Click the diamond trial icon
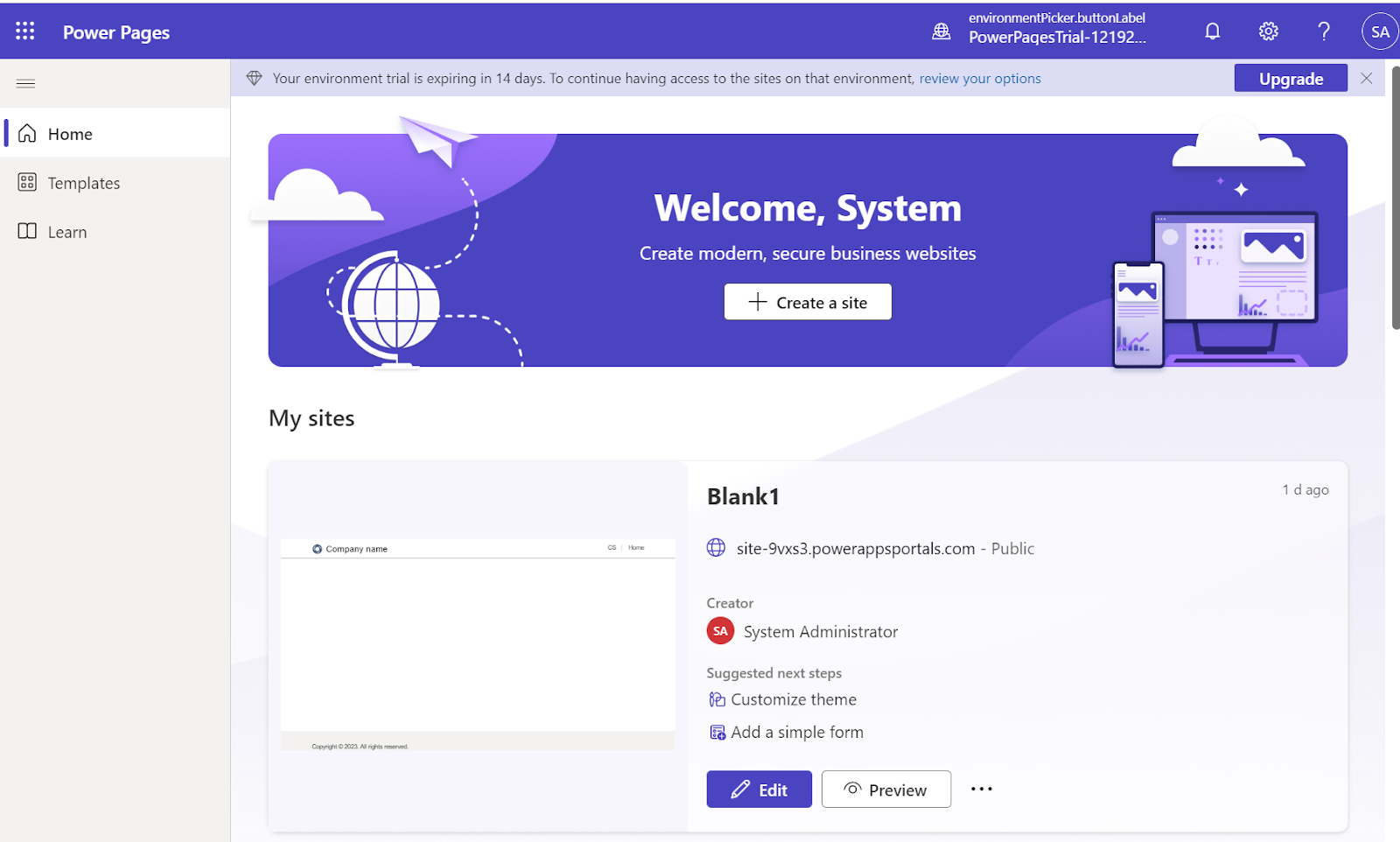 (255, 79)
